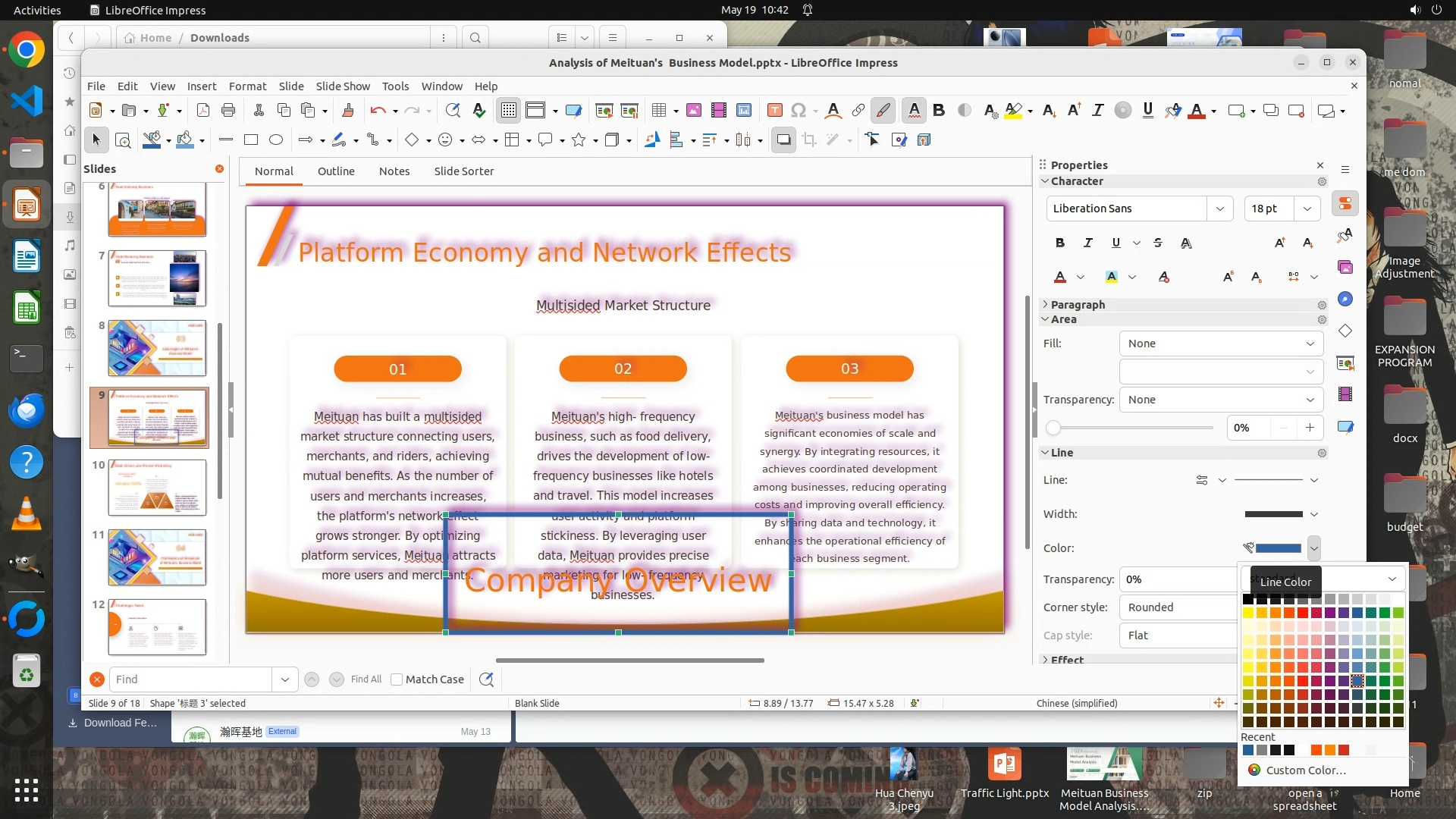Click the Ellipse shape tool
This screenshot has height=819, width=1456.
coord(276,140)
